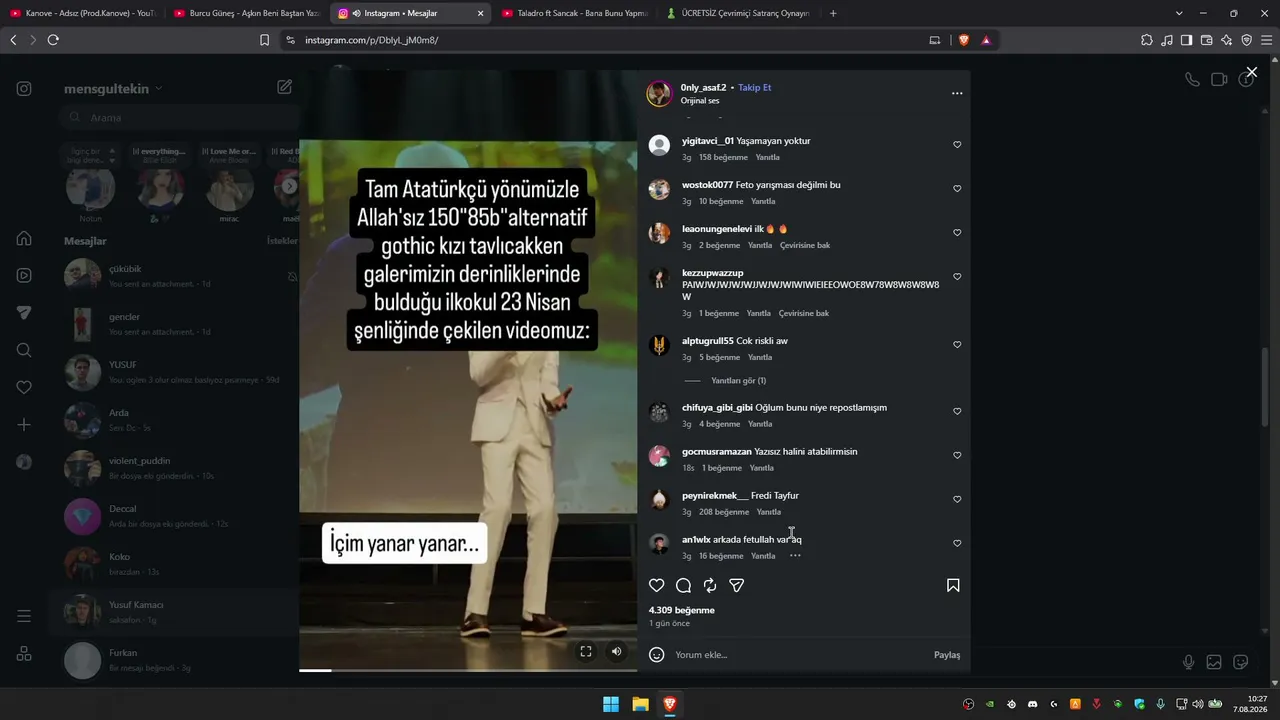Close the post overlay with the X
This screenshot has height=720, width=1280.
point(1251,72)
